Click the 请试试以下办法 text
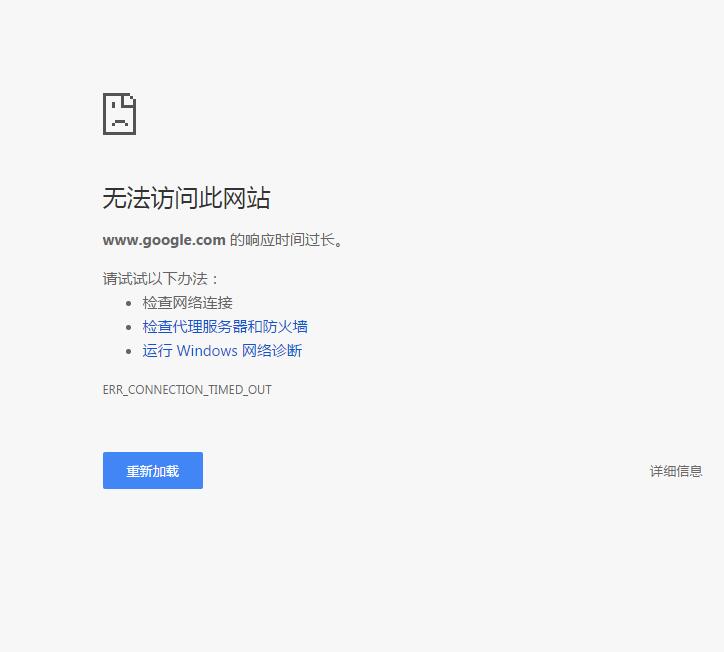Image resolution: width=724 pixels, height=652 pixels. click(160, 279)
